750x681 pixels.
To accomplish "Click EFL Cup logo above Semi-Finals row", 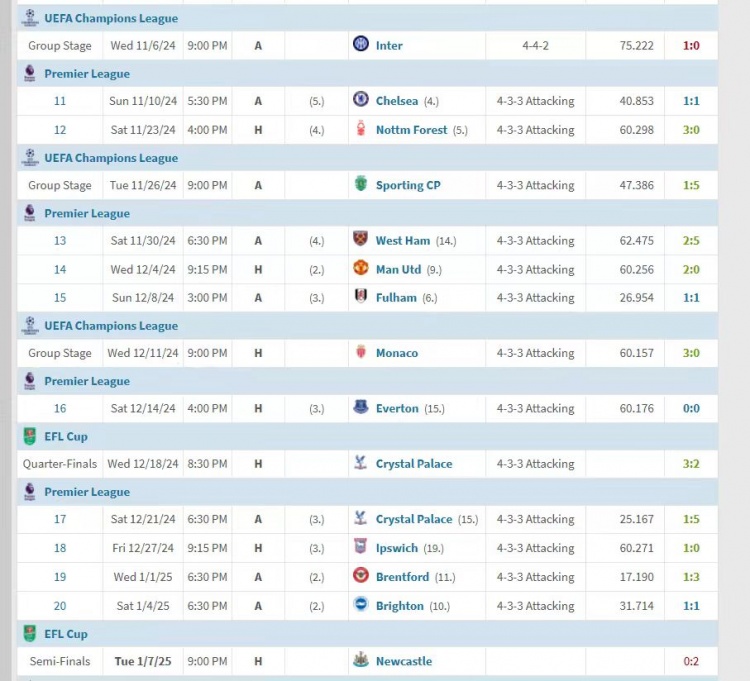I will [x=30, y=634].
